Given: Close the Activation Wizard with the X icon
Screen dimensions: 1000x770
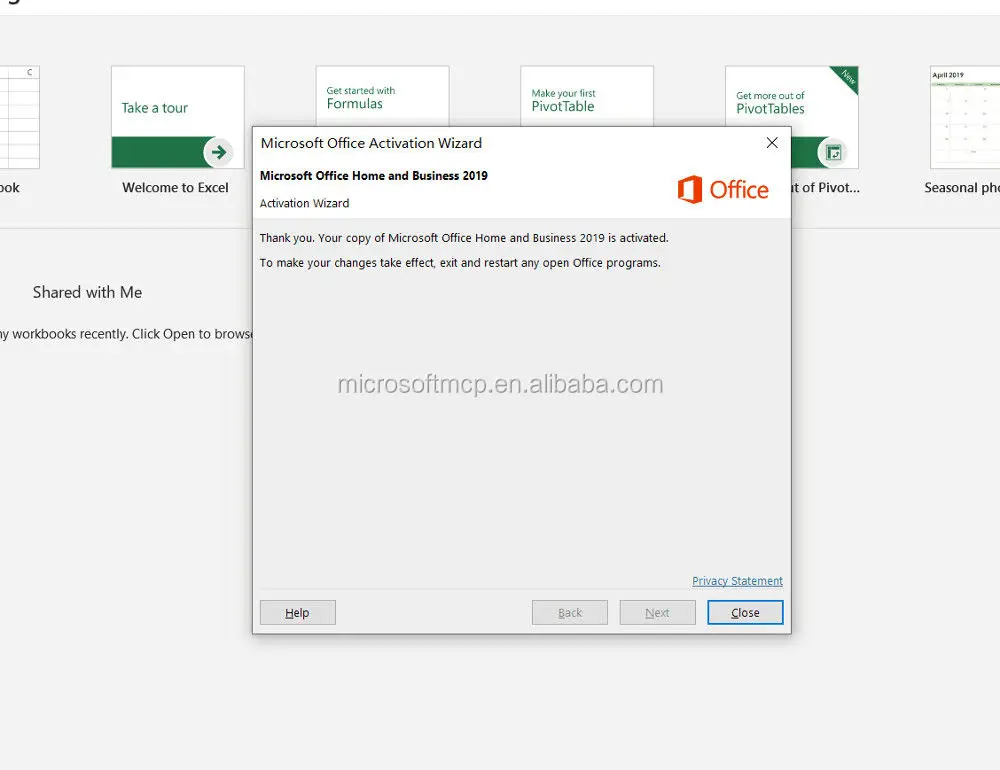Looking at the screenshot, I should click(x=772, y=143).
